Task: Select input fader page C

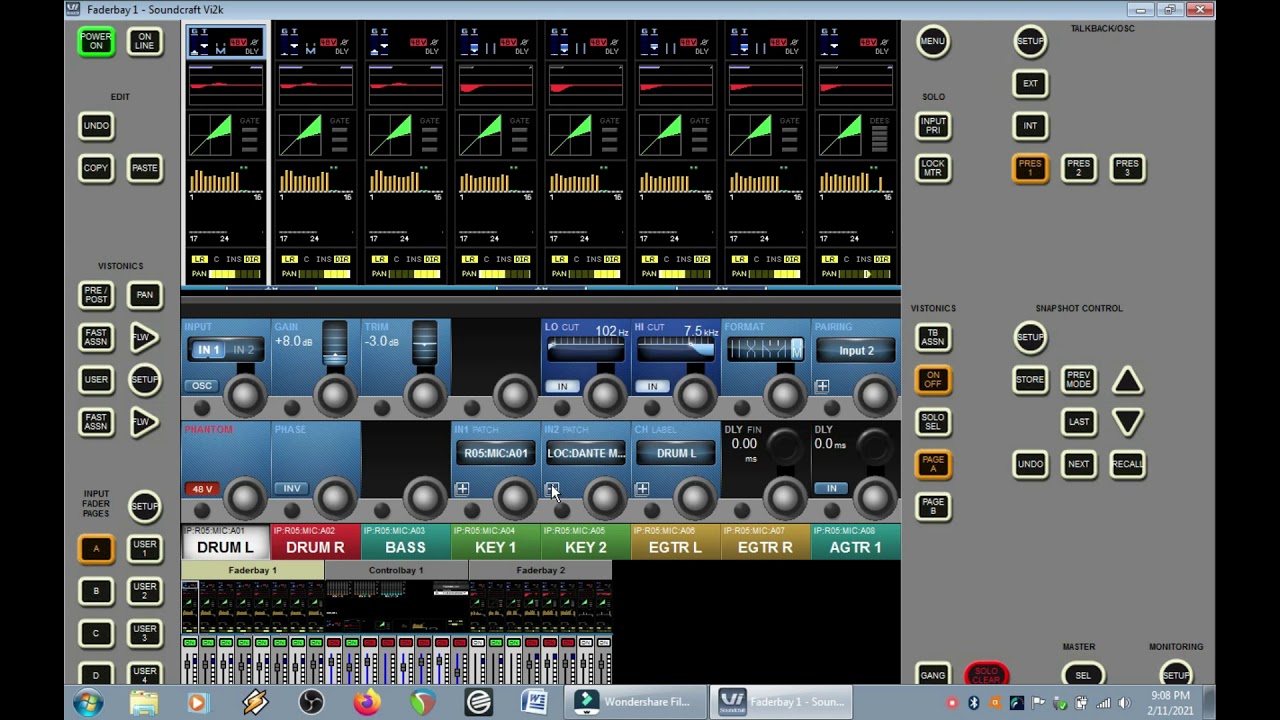Action: (96, 633)
